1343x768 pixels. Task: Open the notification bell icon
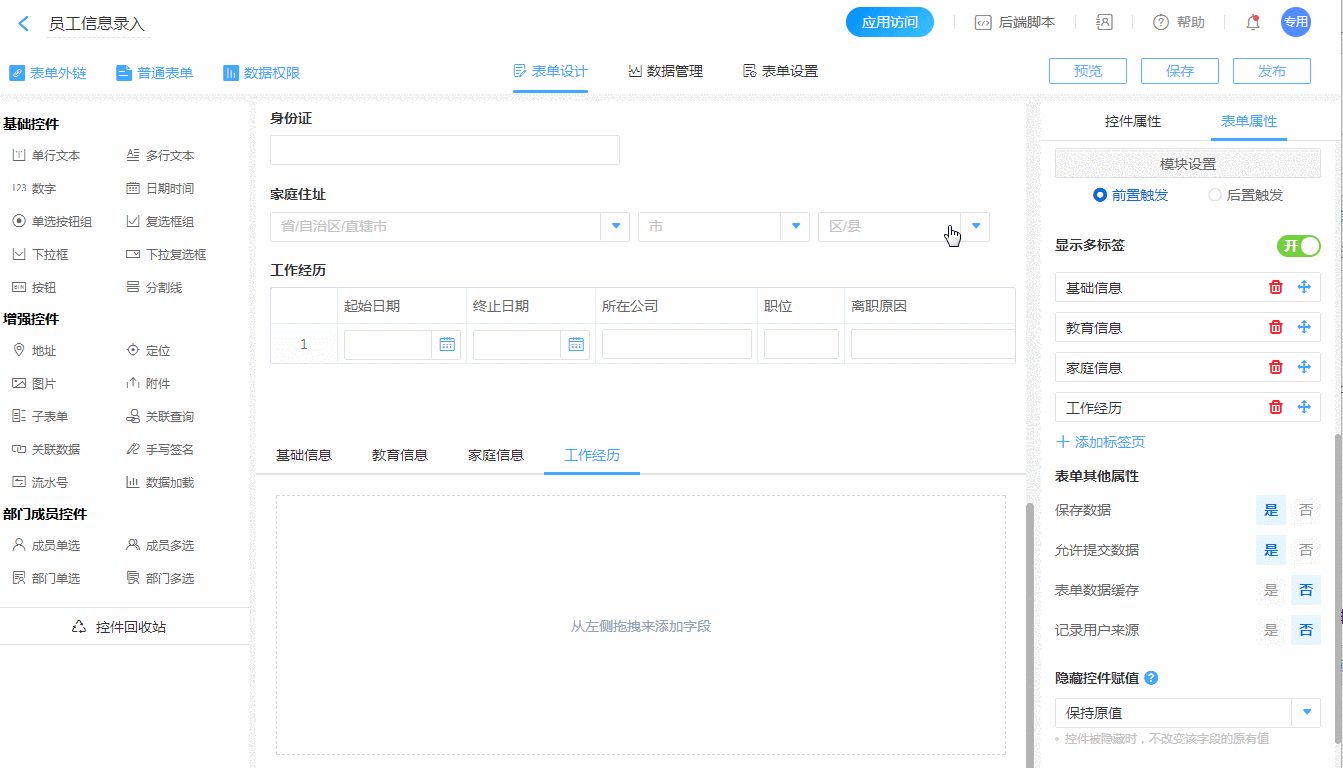1252,22
